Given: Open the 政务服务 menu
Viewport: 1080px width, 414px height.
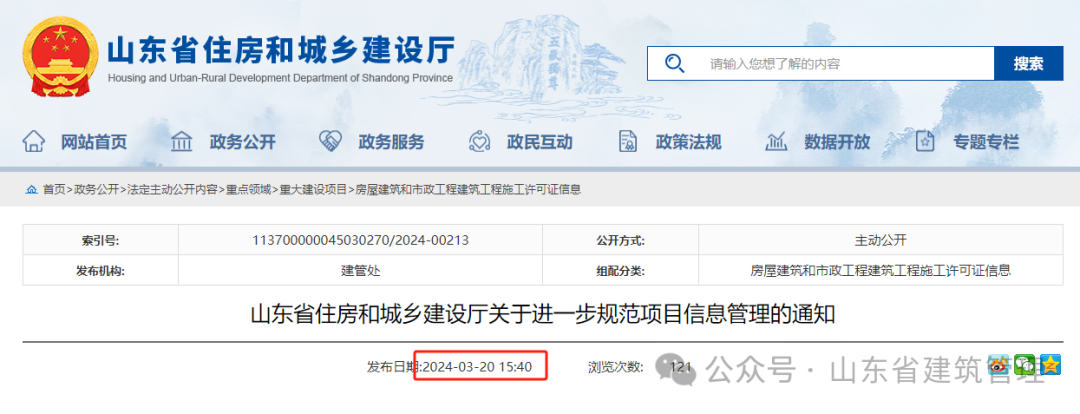Looking at the screenshot, I should (x=391, y=143).
